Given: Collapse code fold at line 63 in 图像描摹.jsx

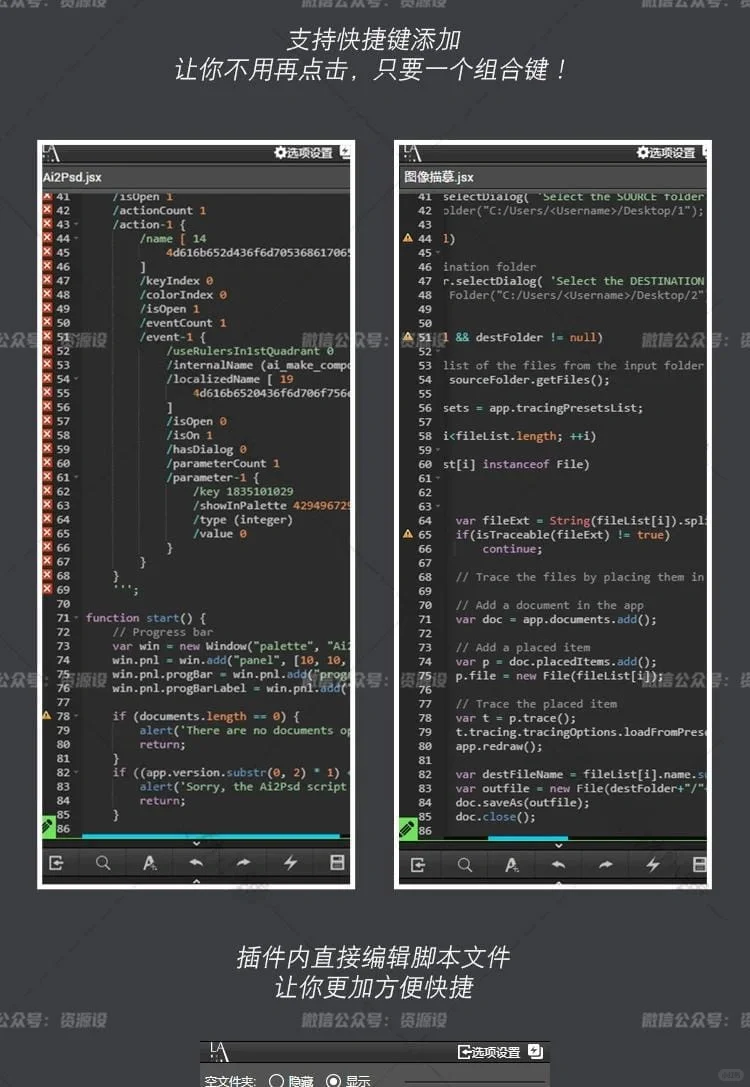Looking at the screenshot, I should click(x=437, y=506).
